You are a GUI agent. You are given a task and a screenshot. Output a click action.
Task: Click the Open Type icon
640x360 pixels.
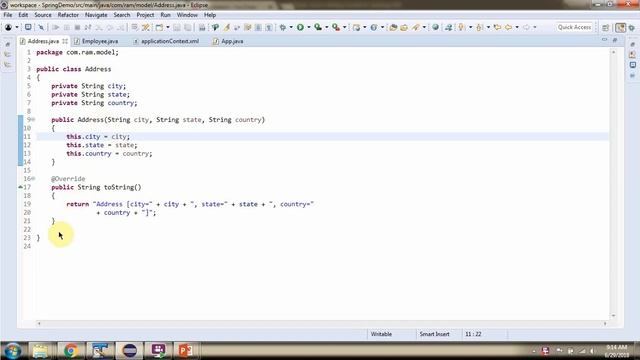click(393, 27)
